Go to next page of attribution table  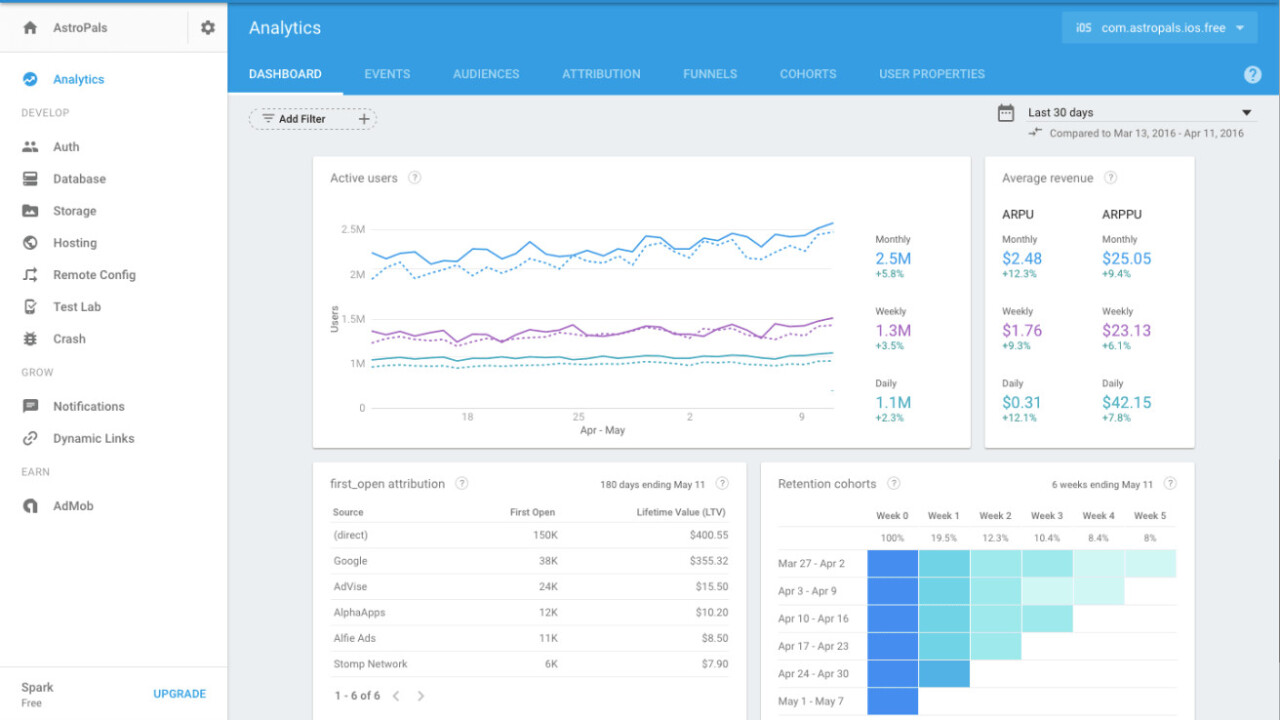pyautogui.click(x=421, y=696)
